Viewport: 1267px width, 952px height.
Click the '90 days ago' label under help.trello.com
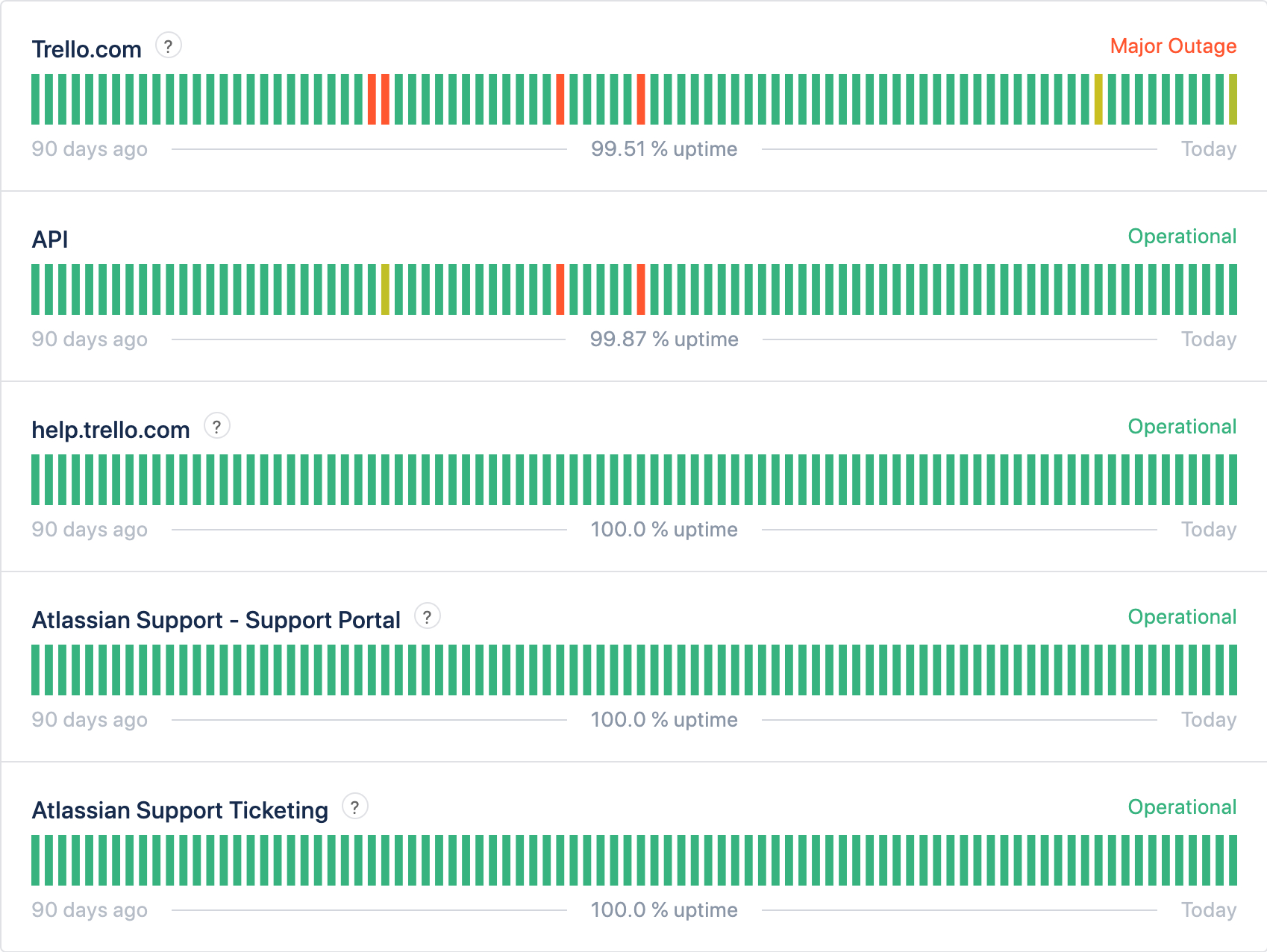click(90, 530)
